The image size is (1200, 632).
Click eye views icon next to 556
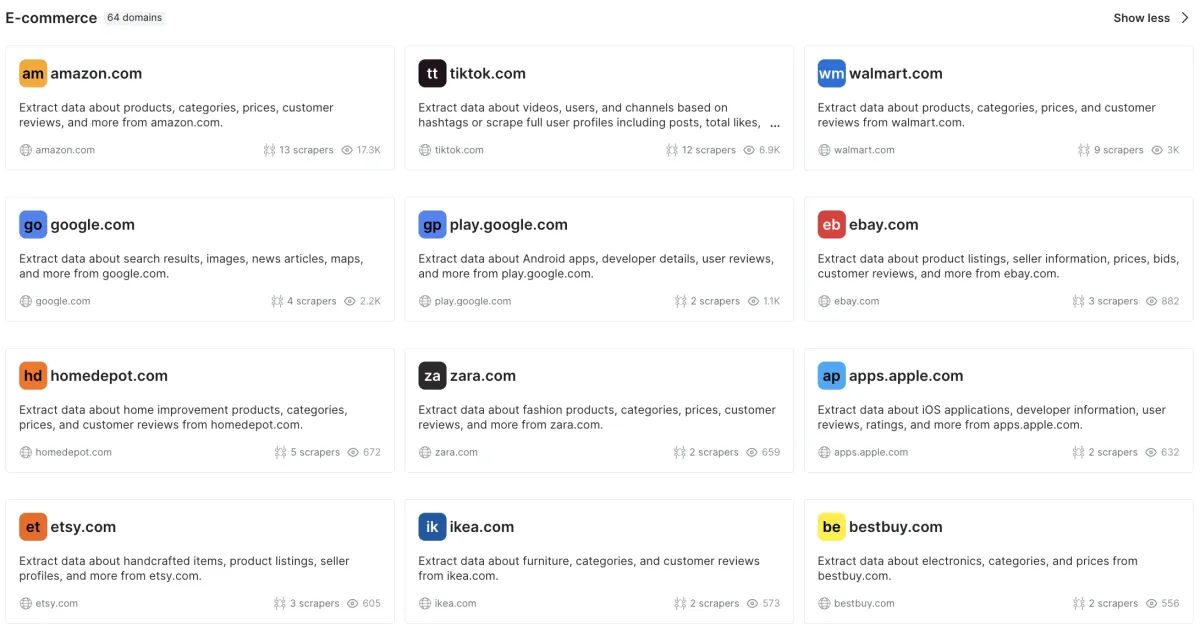(1151, 603)
